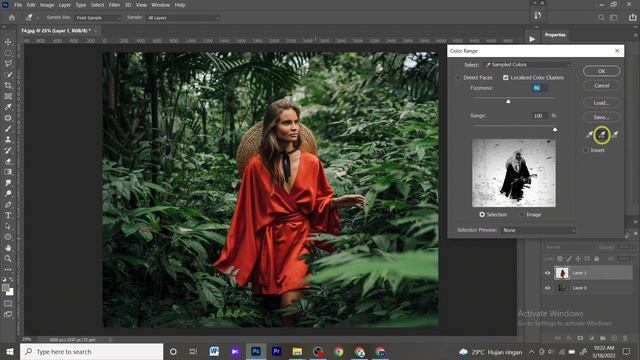
Task: Click the Range value field
Action: point(540,116)
